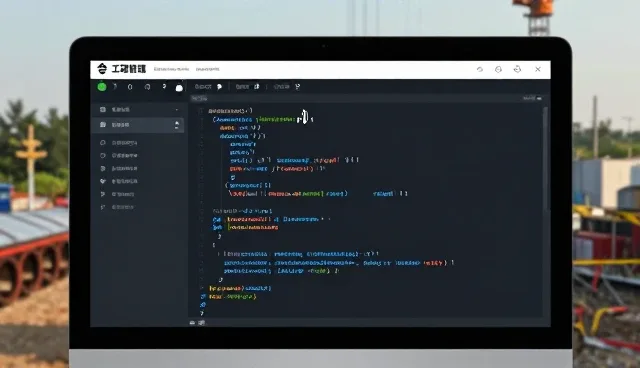
Task: Click the app logo in the title bar
Action: (102, 69)
